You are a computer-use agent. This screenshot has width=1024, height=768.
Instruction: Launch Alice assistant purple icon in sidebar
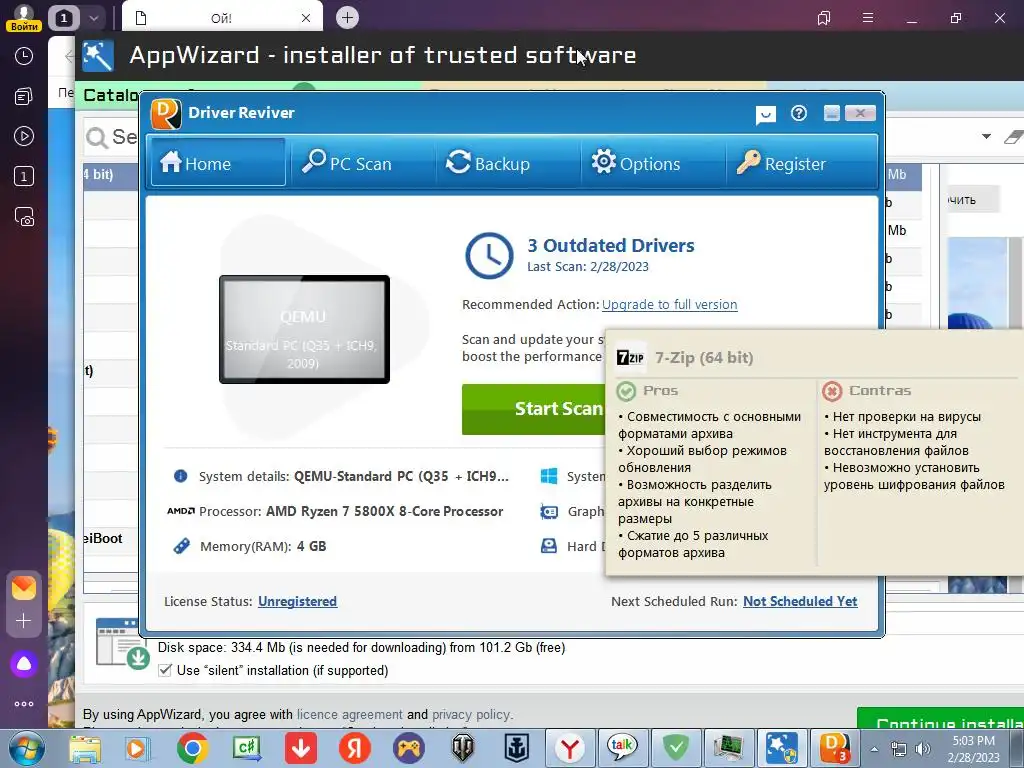pos(24,664)
